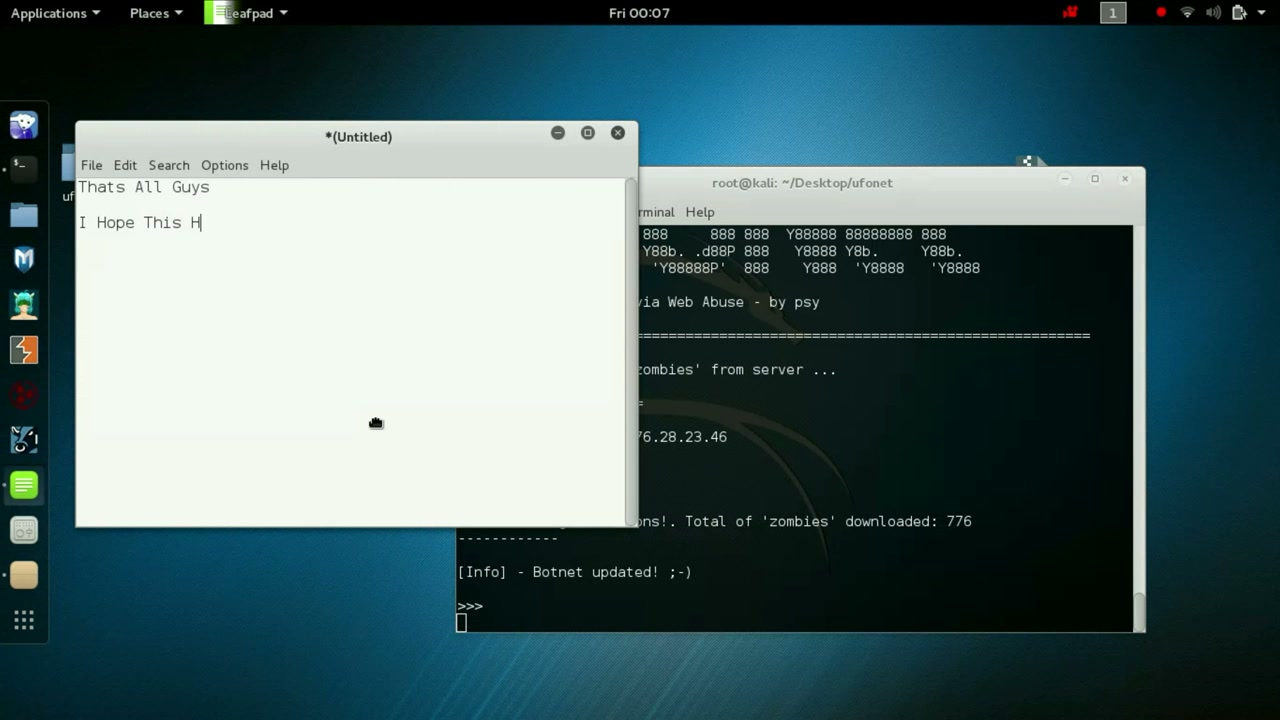Select green Leafpad icon in the dock
1280x720 pixels.
click(24, 485)
